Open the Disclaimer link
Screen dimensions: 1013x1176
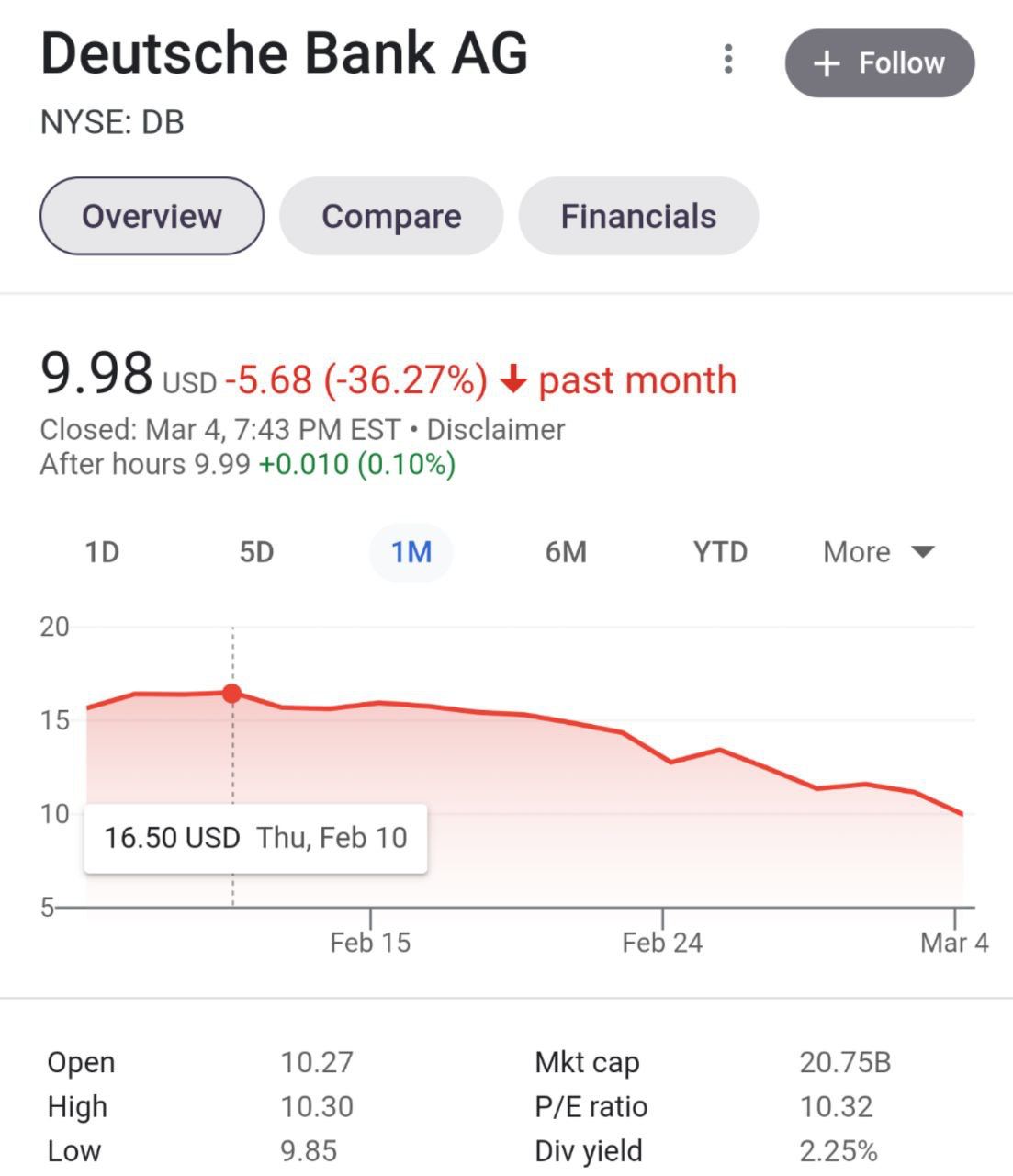[496, 430]
